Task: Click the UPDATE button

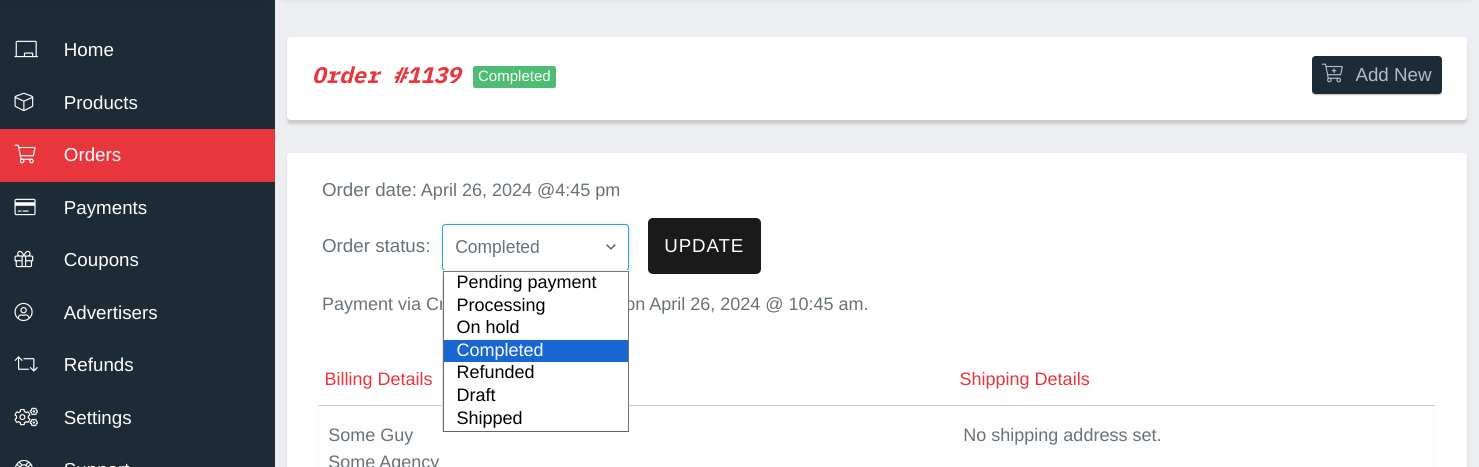Action: click(x=704, y=246)
